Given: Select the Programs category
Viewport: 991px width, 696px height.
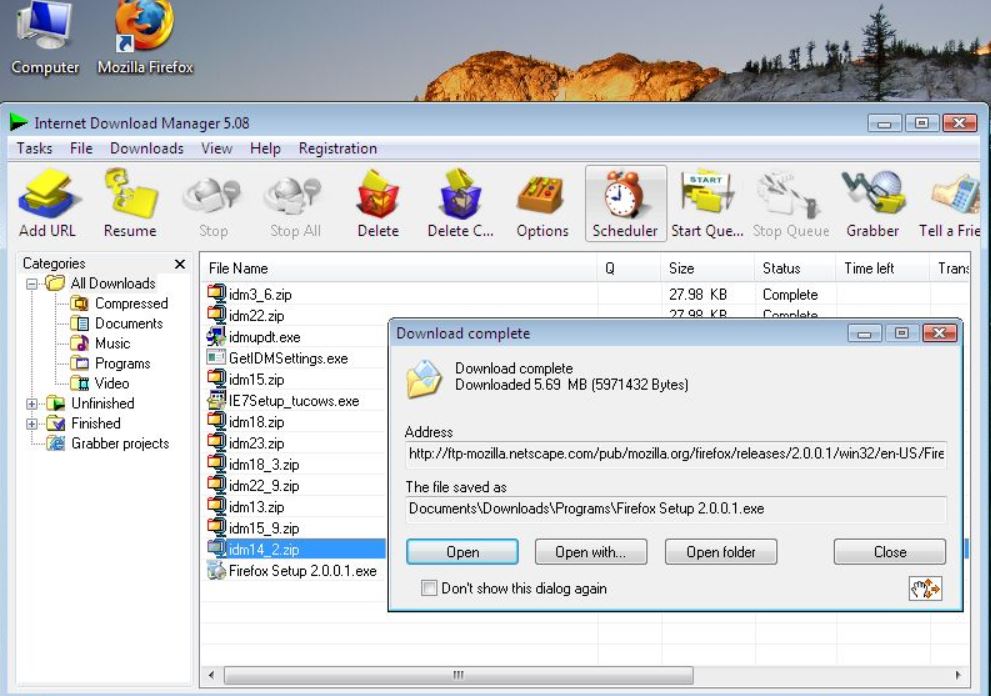Looking at the screenshot, I should pyautogui.click(x=123, y=363).
